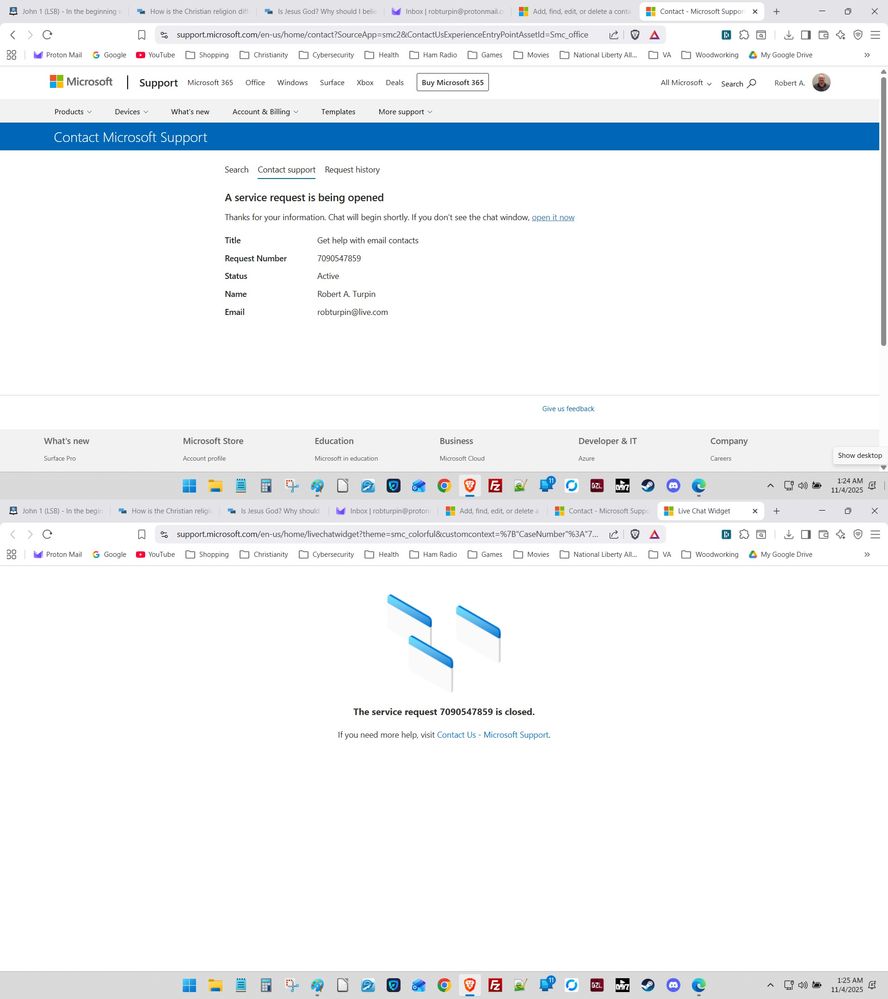Go back in the top browser window
Viewport: 888px width, 999px height.
[13, 35]
